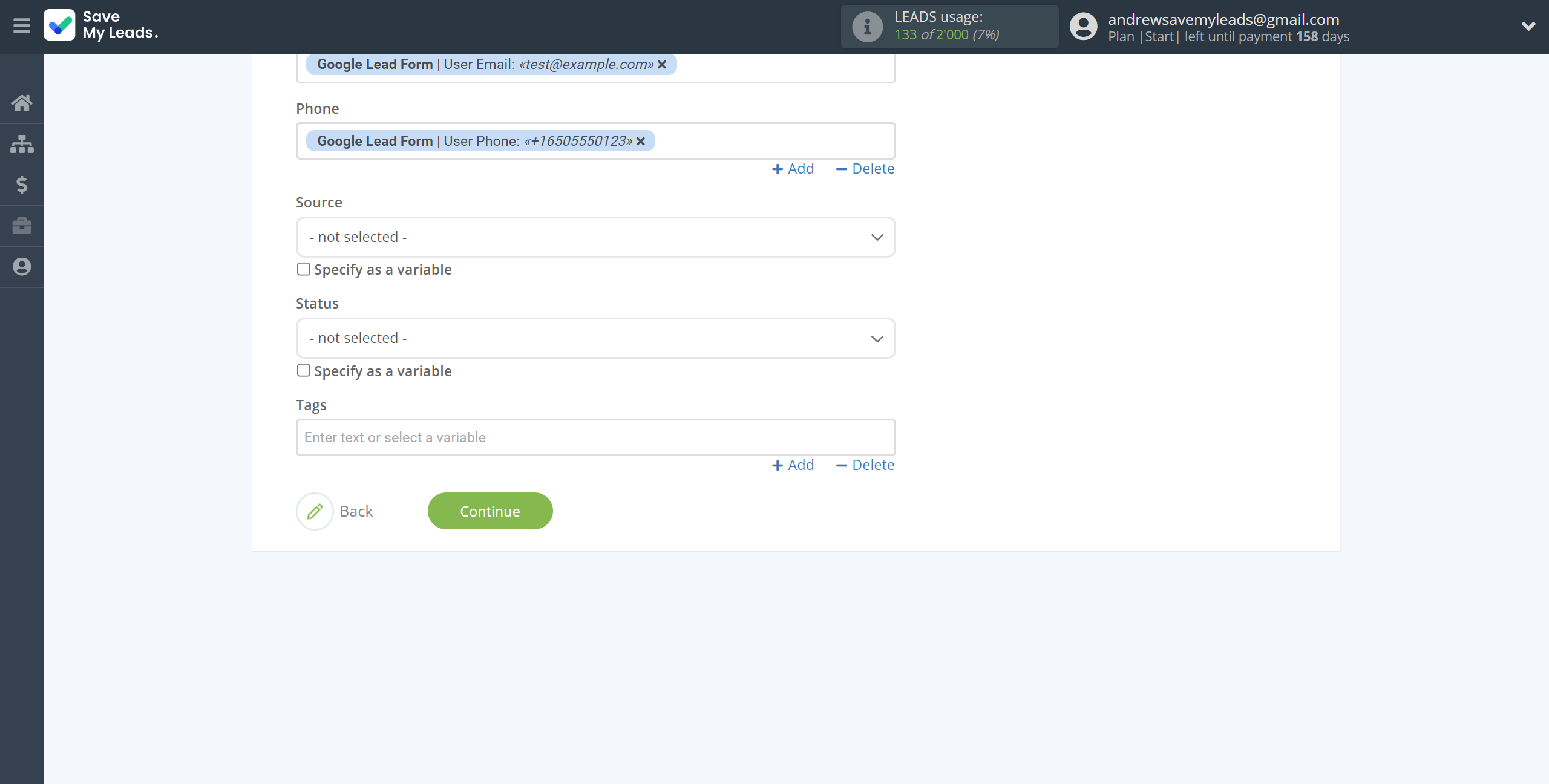Screen dimensions: 1549x784
Task: Click the LEADS usage info icon
Action: pos(867,27)
